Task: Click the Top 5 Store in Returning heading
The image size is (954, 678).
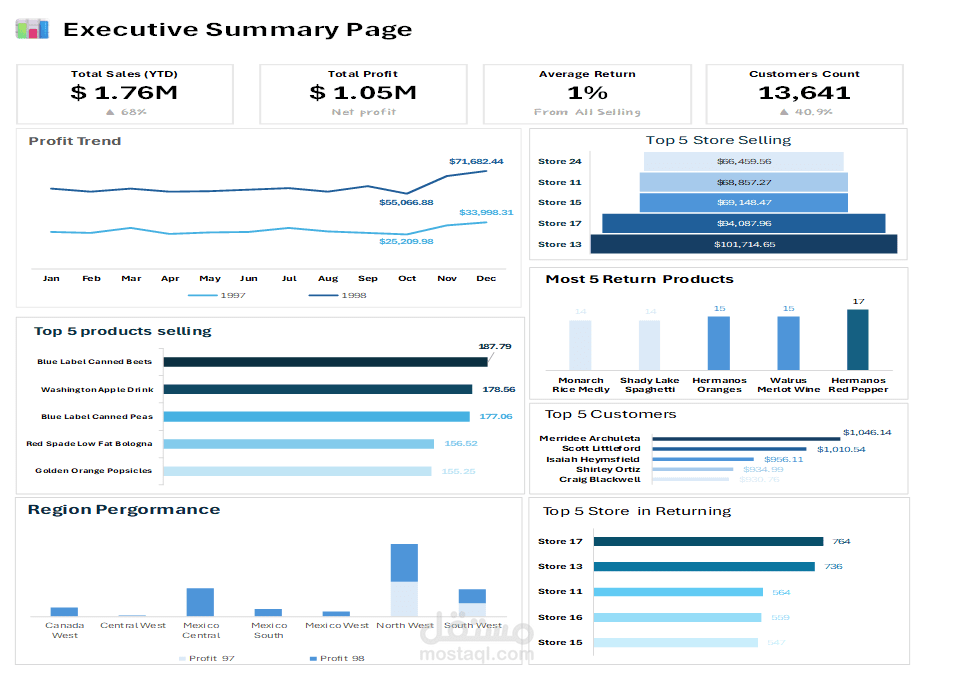Action: click(x=637, y=512)
